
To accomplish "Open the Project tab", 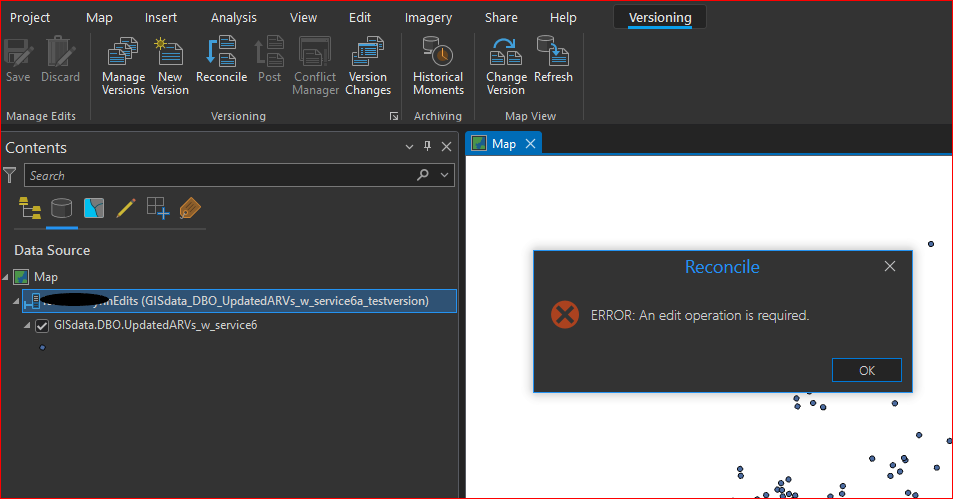I will [30, 18].
